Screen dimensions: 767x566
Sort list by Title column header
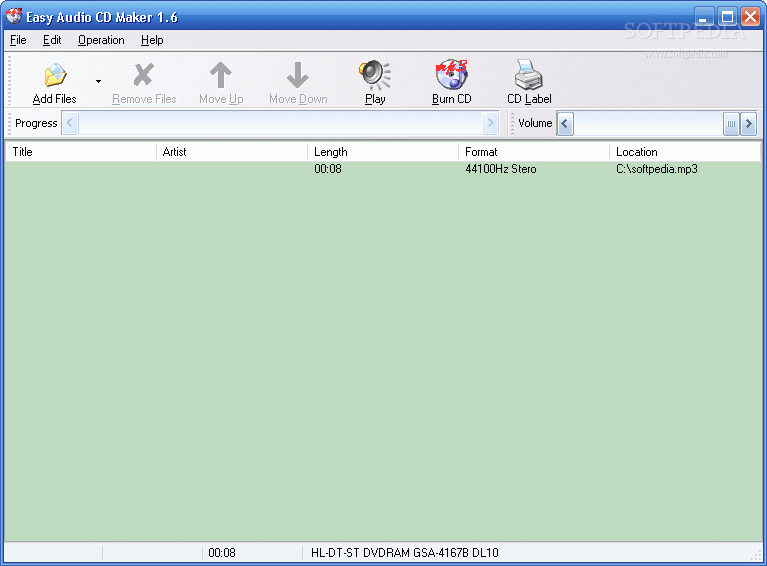[81, 152]
